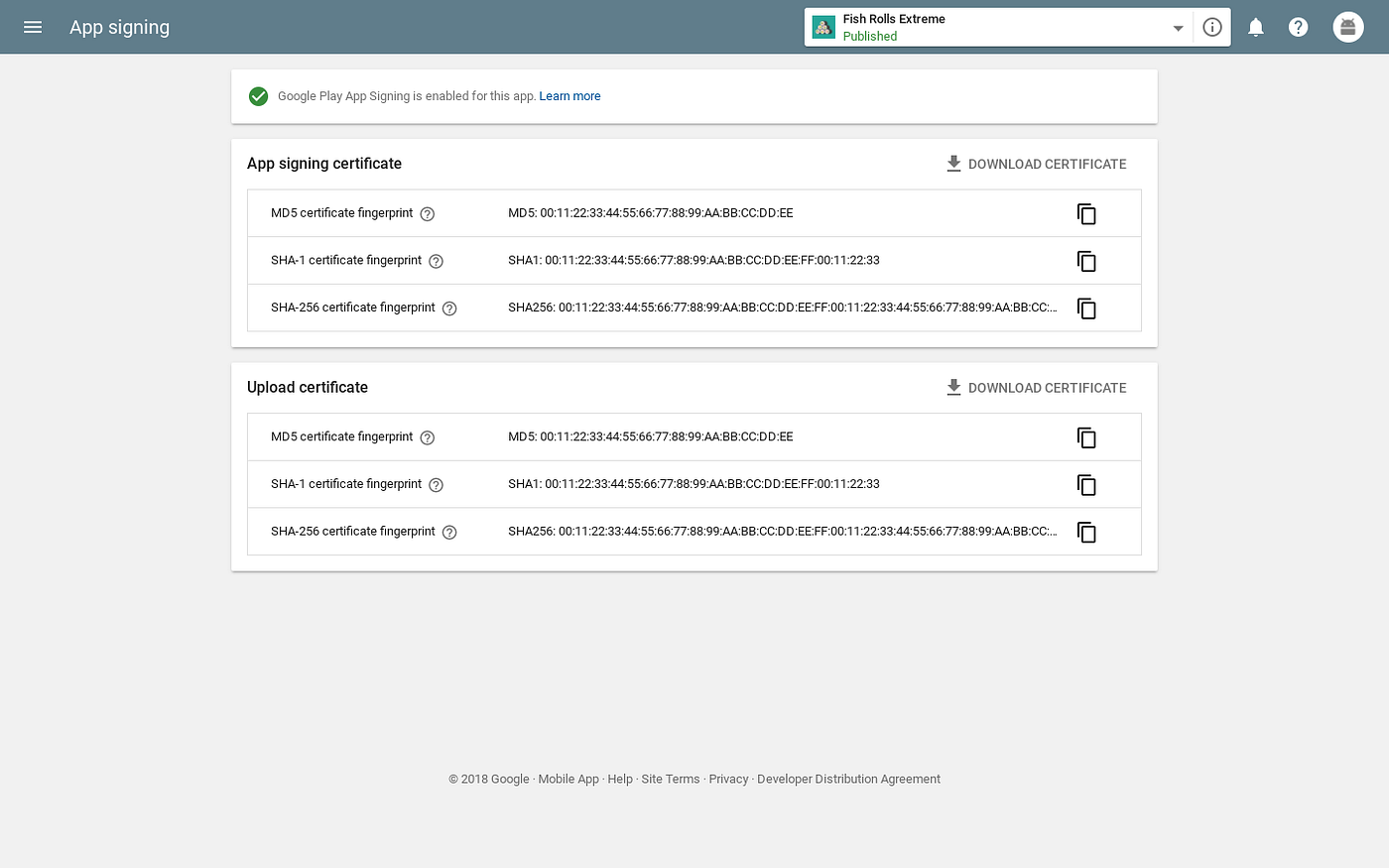Open the Learn more link
The height and width of the screenshot is (868, 1389).
pos(569,96)
